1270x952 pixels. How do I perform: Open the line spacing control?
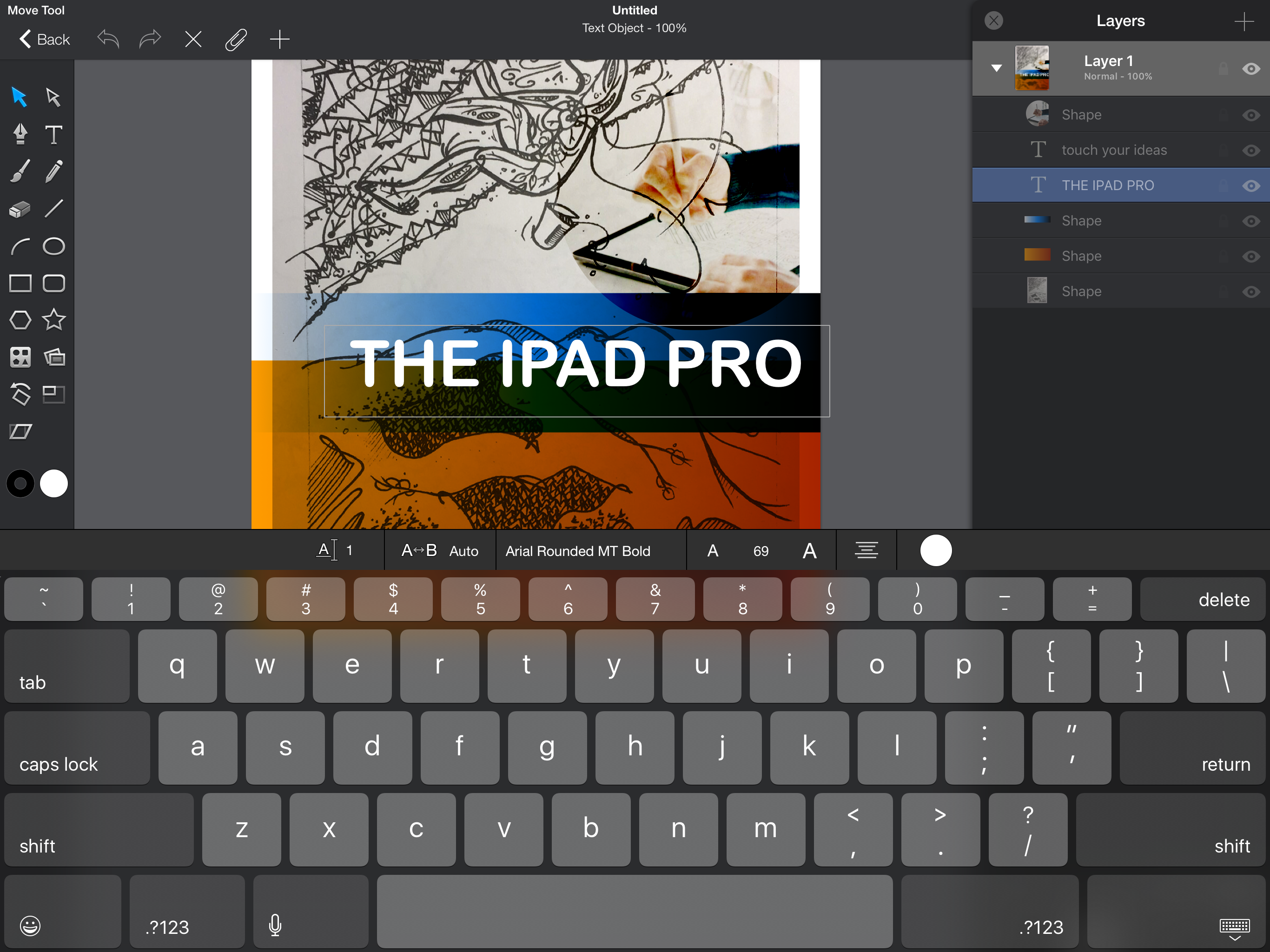tap(335, 550)
